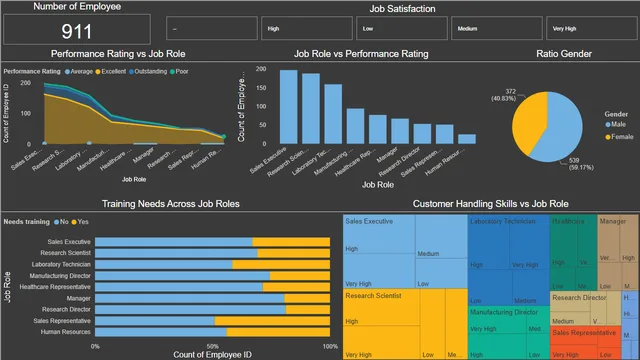
Task: Click the Sales Representative bar in column chart
Action: tap(444, 134)
